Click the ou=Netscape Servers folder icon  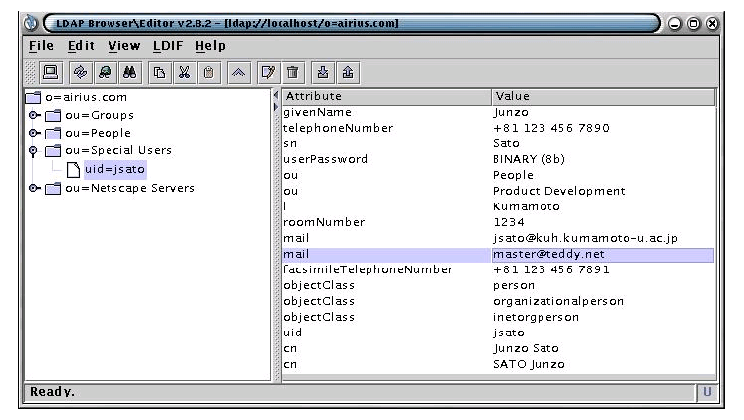pyautogui.click(x=53, y=188)
